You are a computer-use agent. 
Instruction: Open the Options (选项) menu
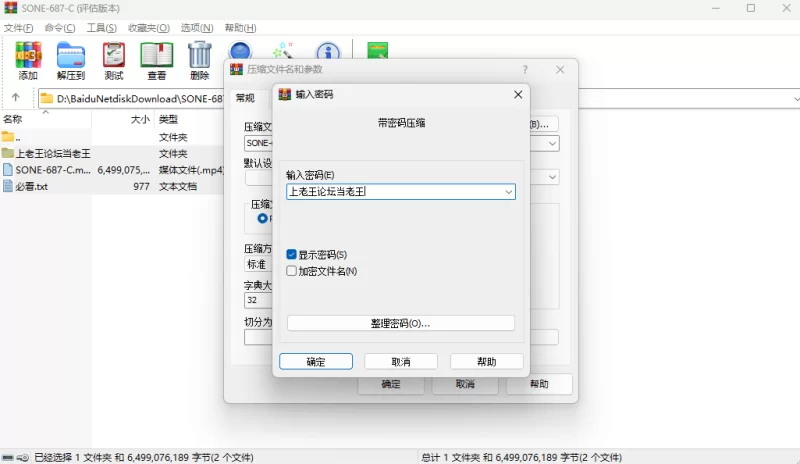tap(196, 28)
